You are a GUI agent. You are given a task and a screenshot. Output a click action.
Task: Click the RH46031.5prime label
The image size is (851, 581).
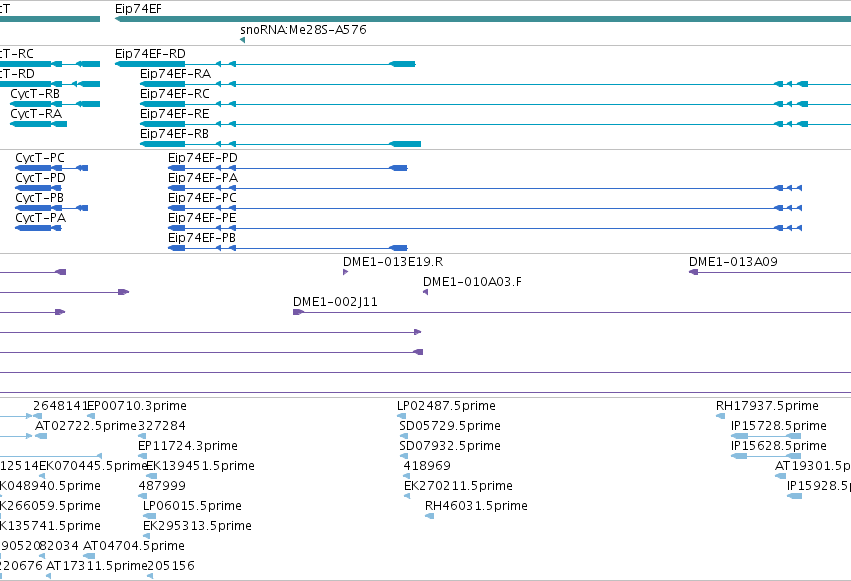point(476,506)
